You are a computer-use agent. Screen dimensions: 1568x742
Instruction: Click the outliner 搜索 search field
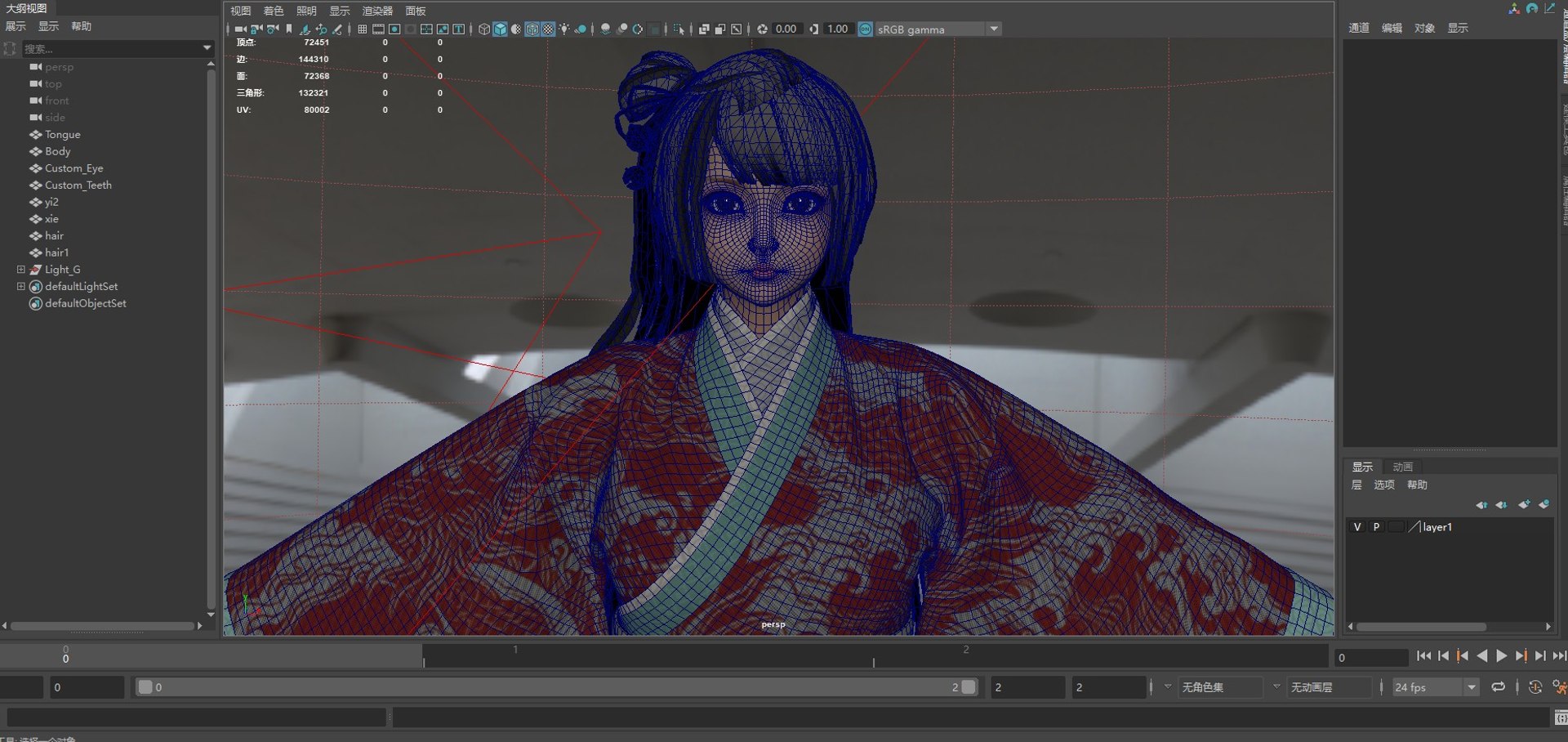pos(110,49)
